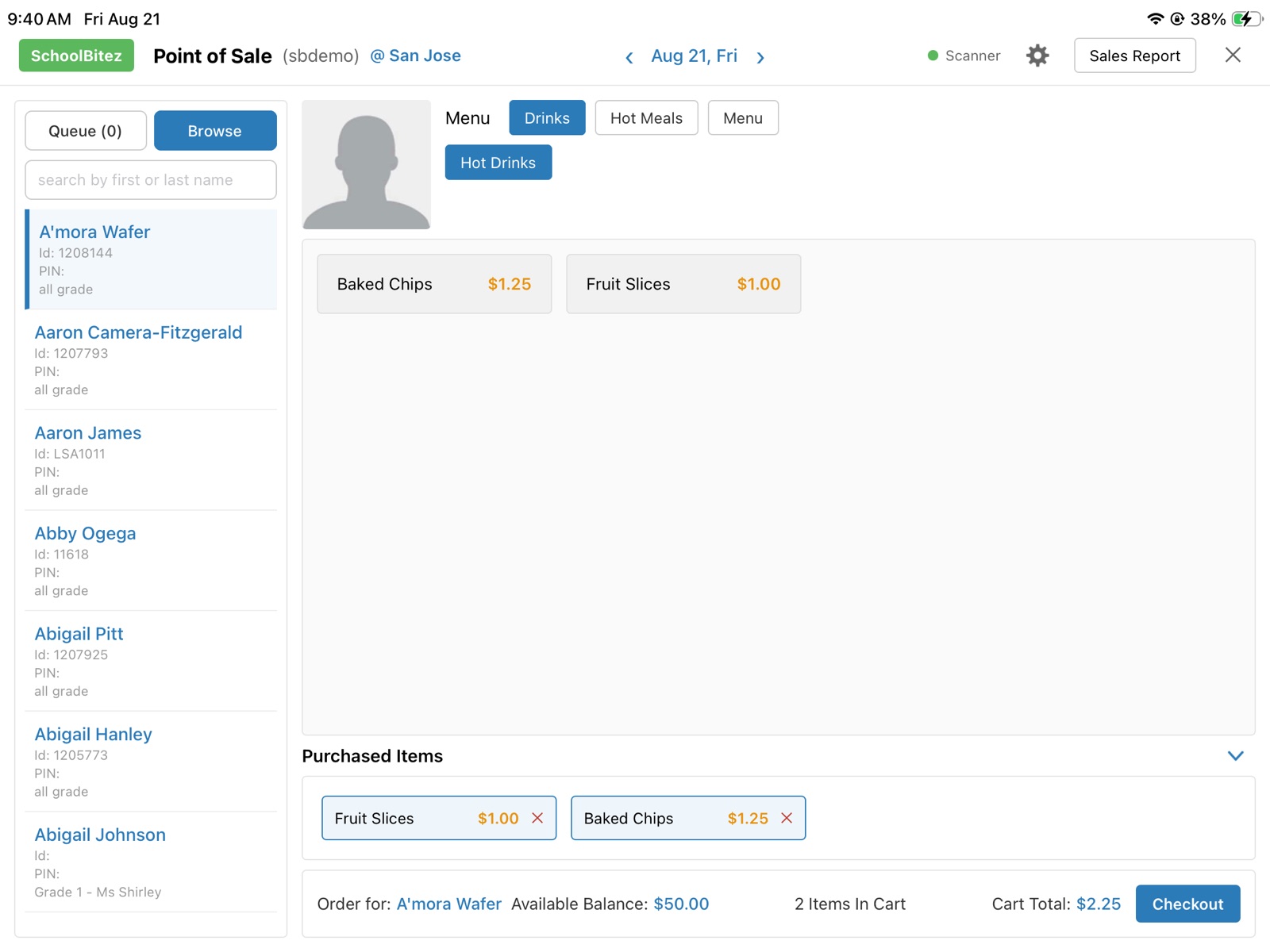This screenshot has height=952, width=1270.
Task: Remove Baked Chips from purchased items
Action: pyautogui.click(x=787, y=818)
